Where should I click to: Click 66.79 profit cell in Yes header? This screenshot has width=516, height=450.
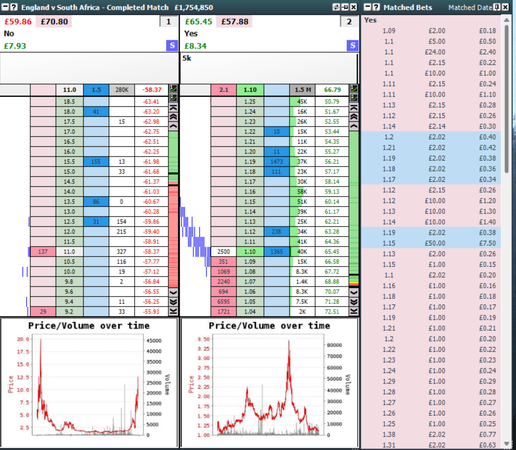[x=332, y=90]
